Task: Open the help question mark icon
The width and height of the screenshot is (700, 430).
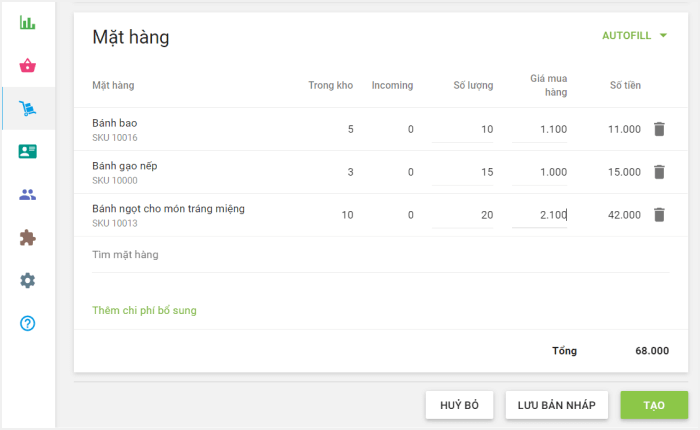Action: [x=28, y=323]
